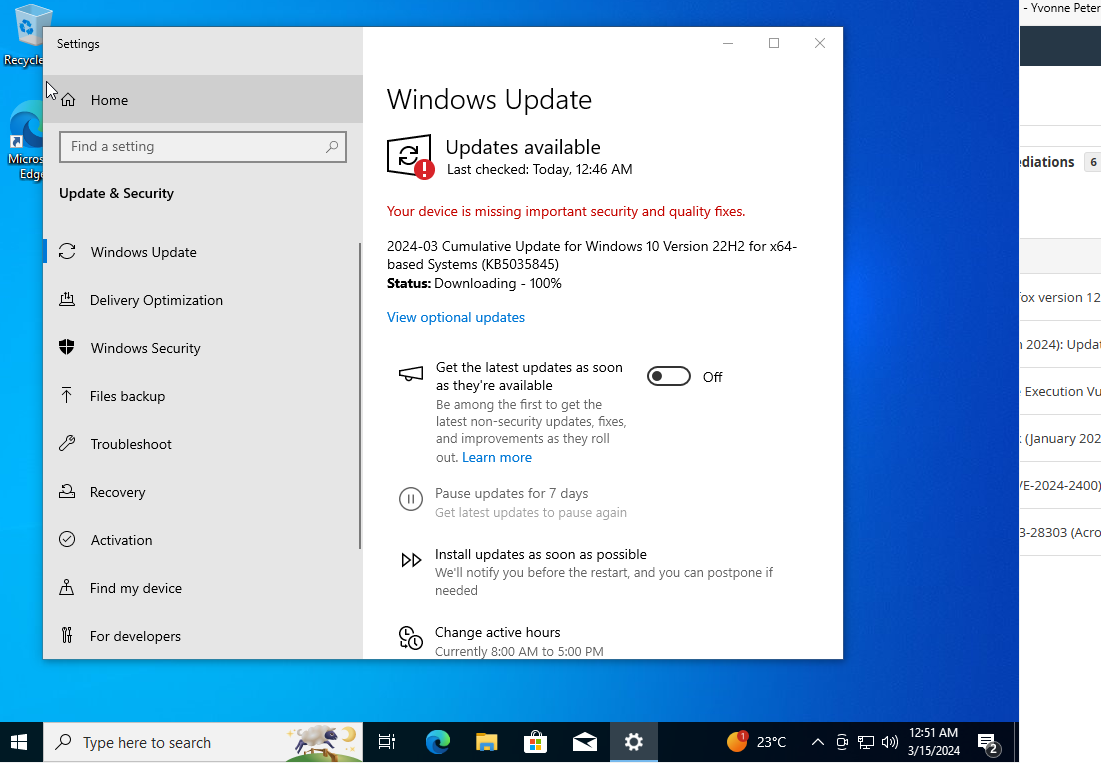1101x763 pixels.
Task: Click the clock icon for active hours
Action: click(x=411, y=638)
